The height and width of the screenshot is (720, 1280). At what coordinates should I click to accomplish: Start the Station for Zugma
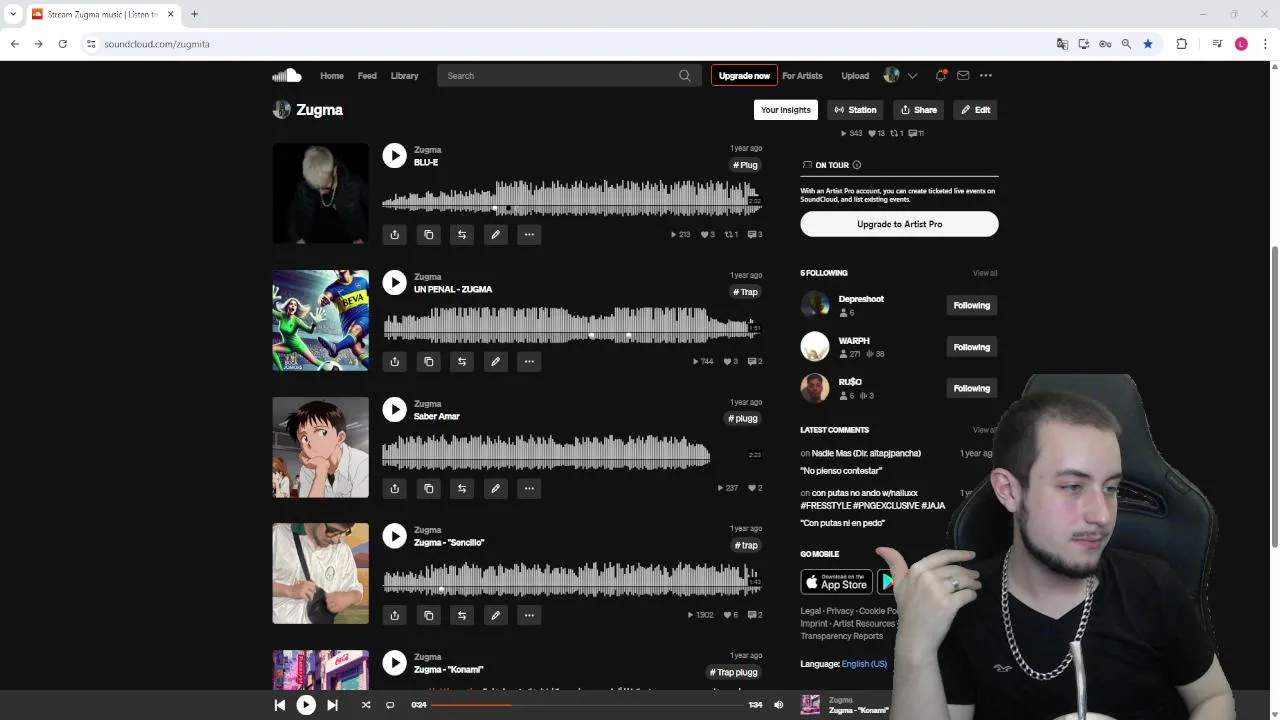[x=855, y=110]
